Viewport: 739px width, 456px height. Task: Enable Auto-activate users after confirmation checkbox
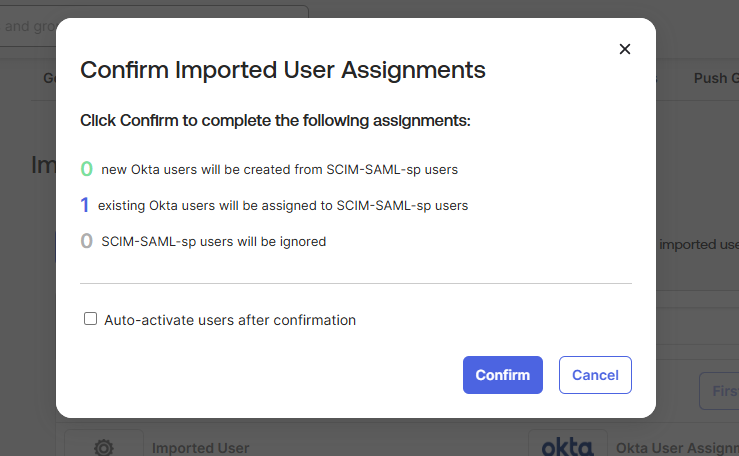(x=90, y=319)
